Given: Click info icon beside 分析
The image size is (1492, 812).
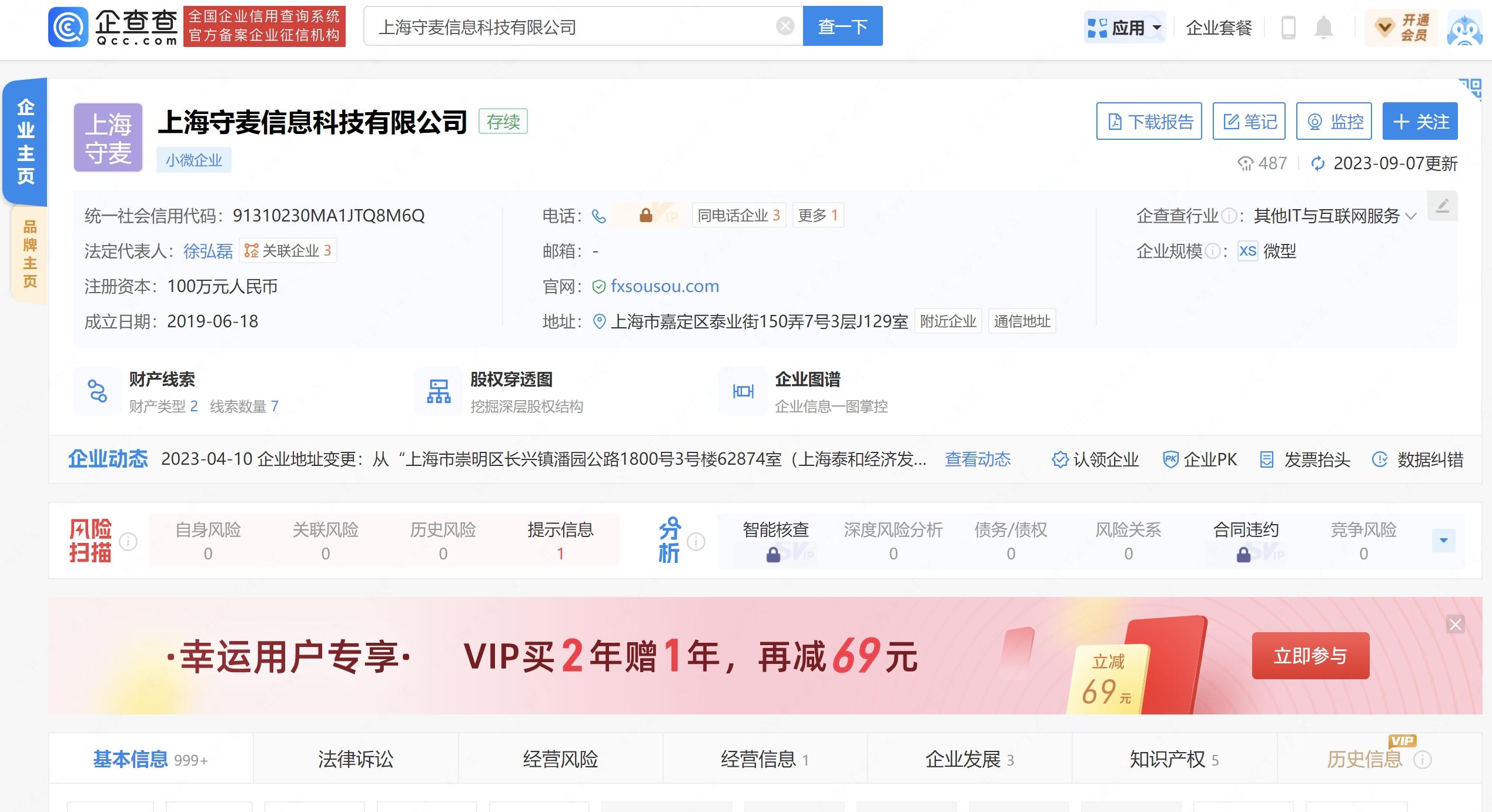Looking at the screenshot, I should (696, 541).
